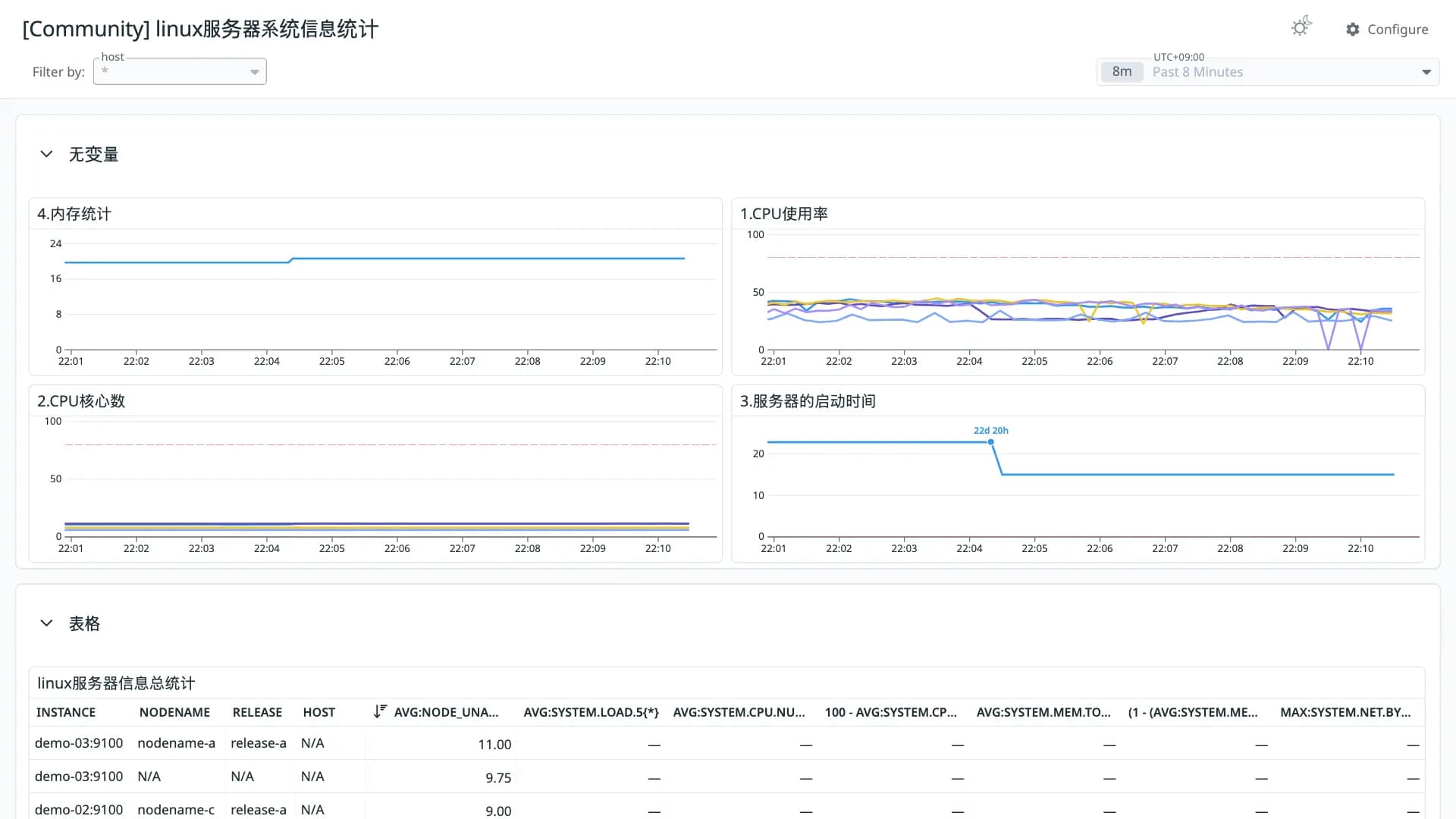Viewport: 1456px width, 819px height.
Task: Open the host filter dropdown
Action: 180,71
